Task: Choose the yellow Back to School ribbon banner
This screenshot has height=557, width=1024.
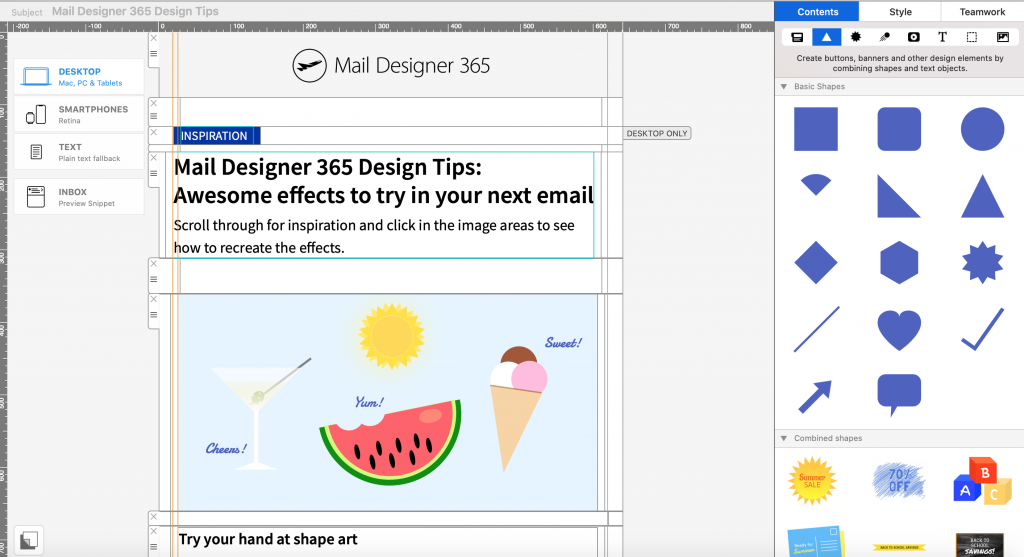Action: 899,547
